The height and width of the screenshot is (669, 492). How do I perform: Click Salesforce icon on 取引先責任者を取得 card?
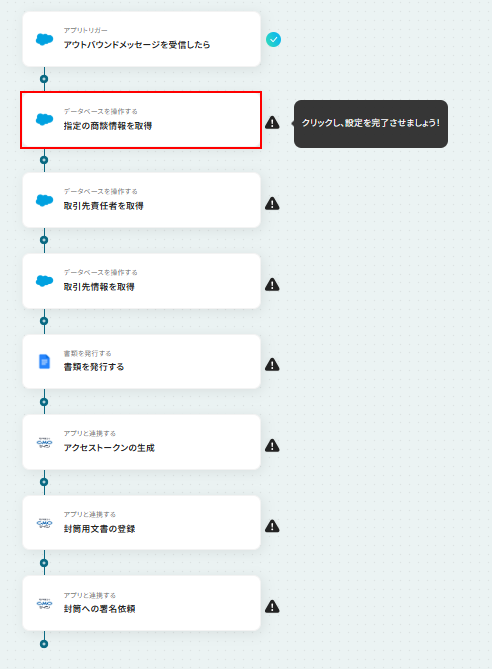click(44, 200)
